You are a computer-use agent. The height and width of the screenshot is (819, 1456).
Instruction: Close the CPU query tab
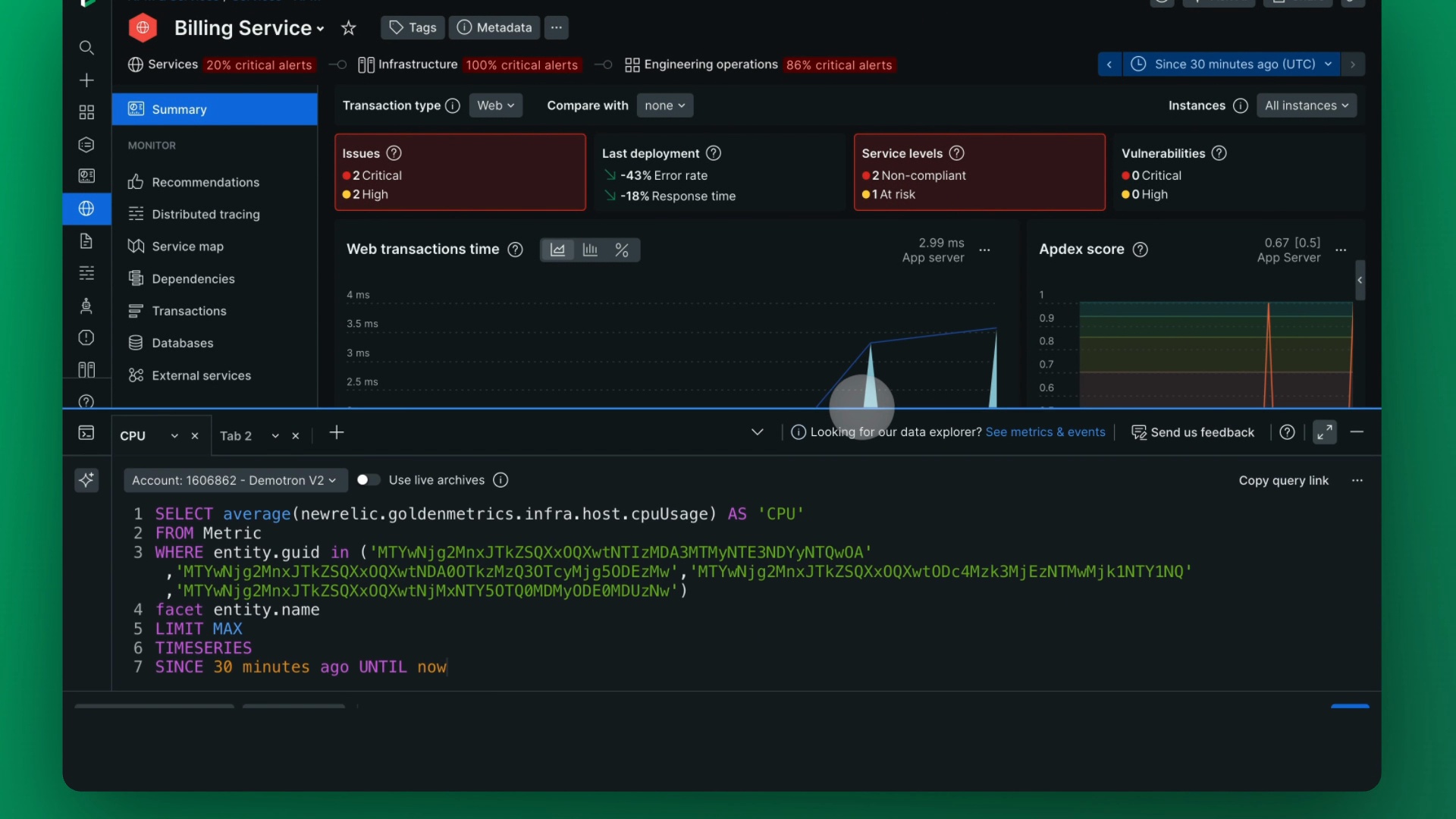(x=195, y=436)
